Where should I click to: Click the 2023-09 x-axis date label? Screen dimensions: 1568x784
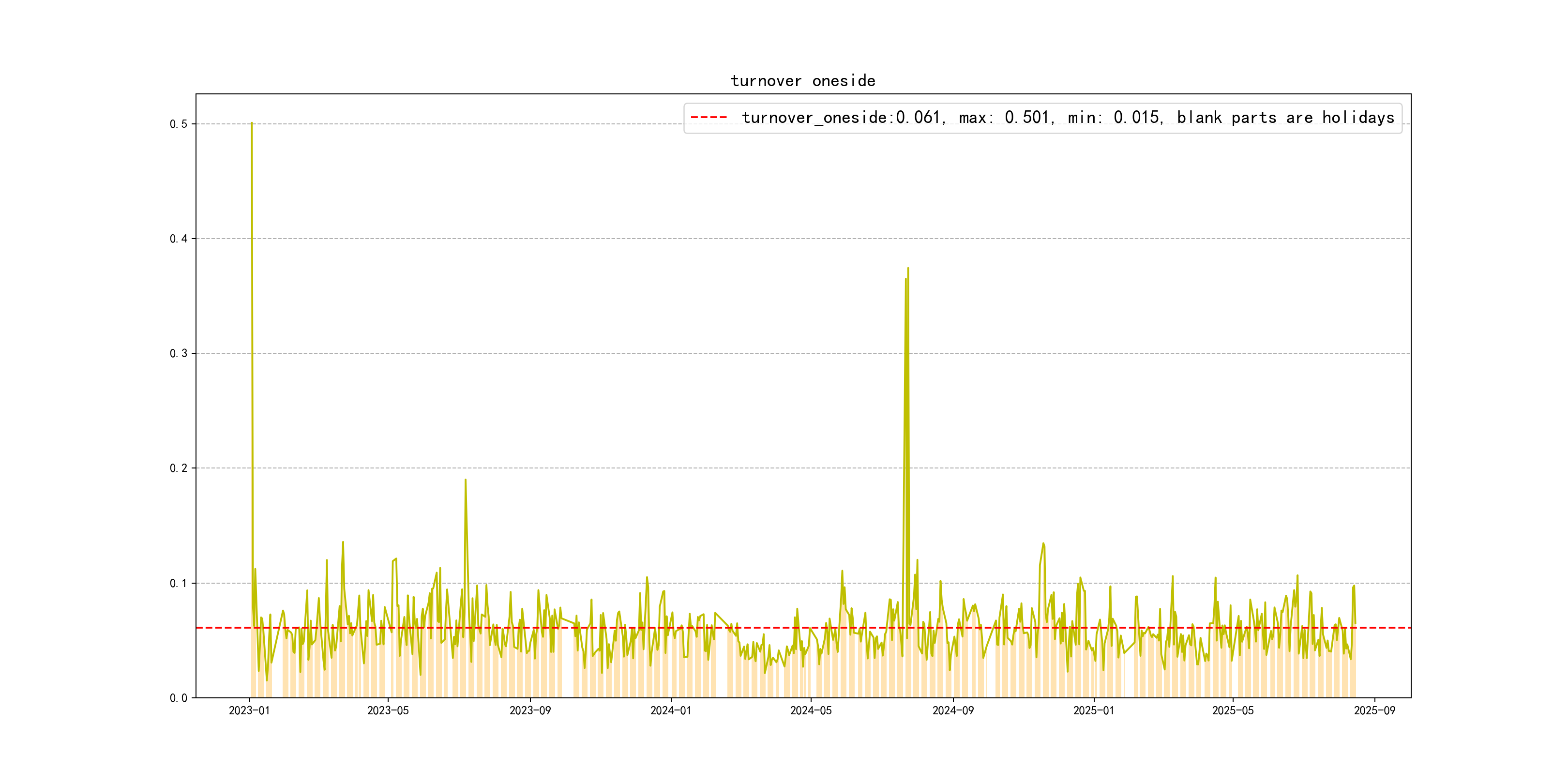pyautogui.click(x=530, y=711)
